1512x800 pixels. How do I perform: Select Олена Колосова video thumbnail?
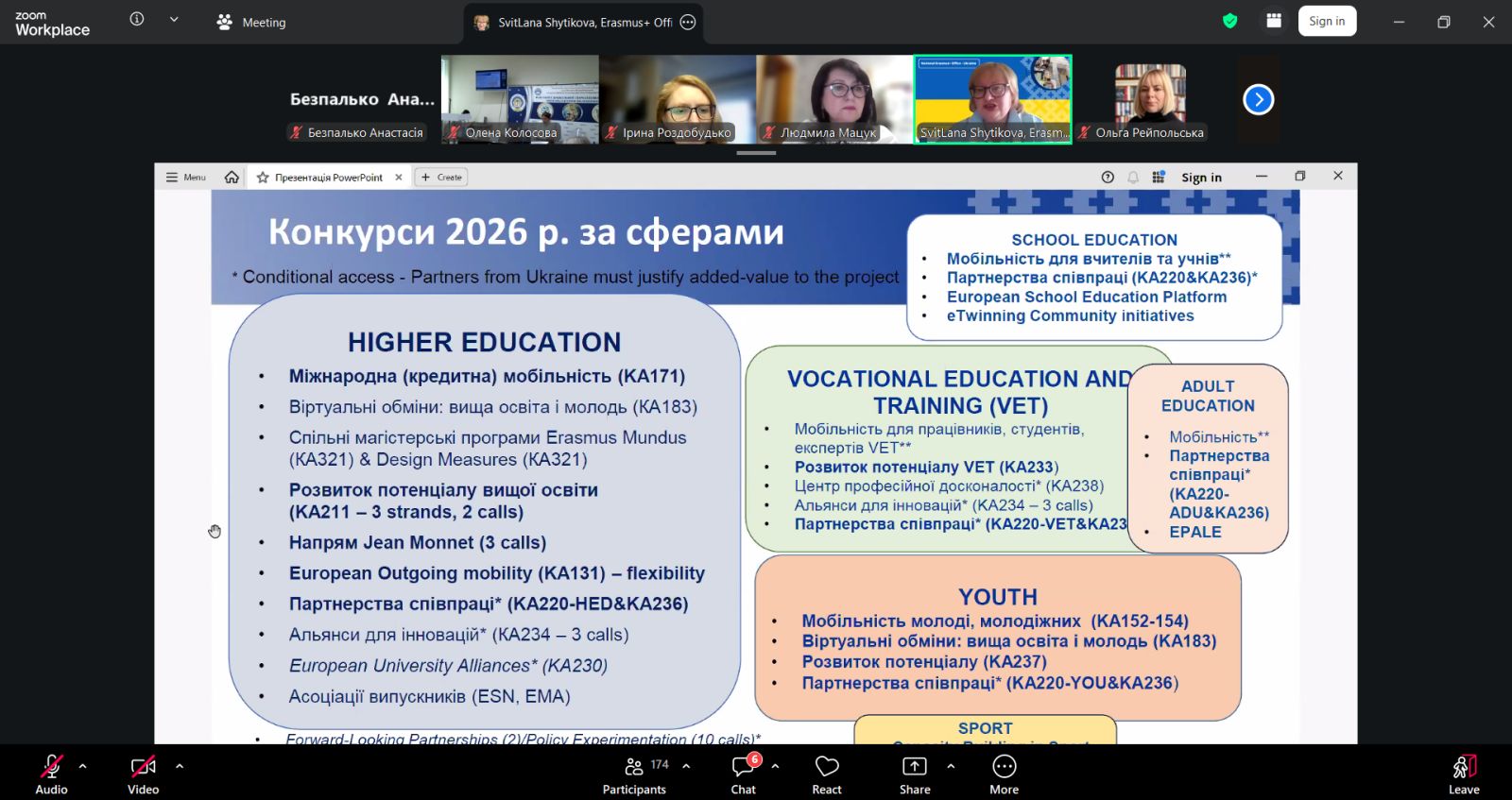[520, 99]
